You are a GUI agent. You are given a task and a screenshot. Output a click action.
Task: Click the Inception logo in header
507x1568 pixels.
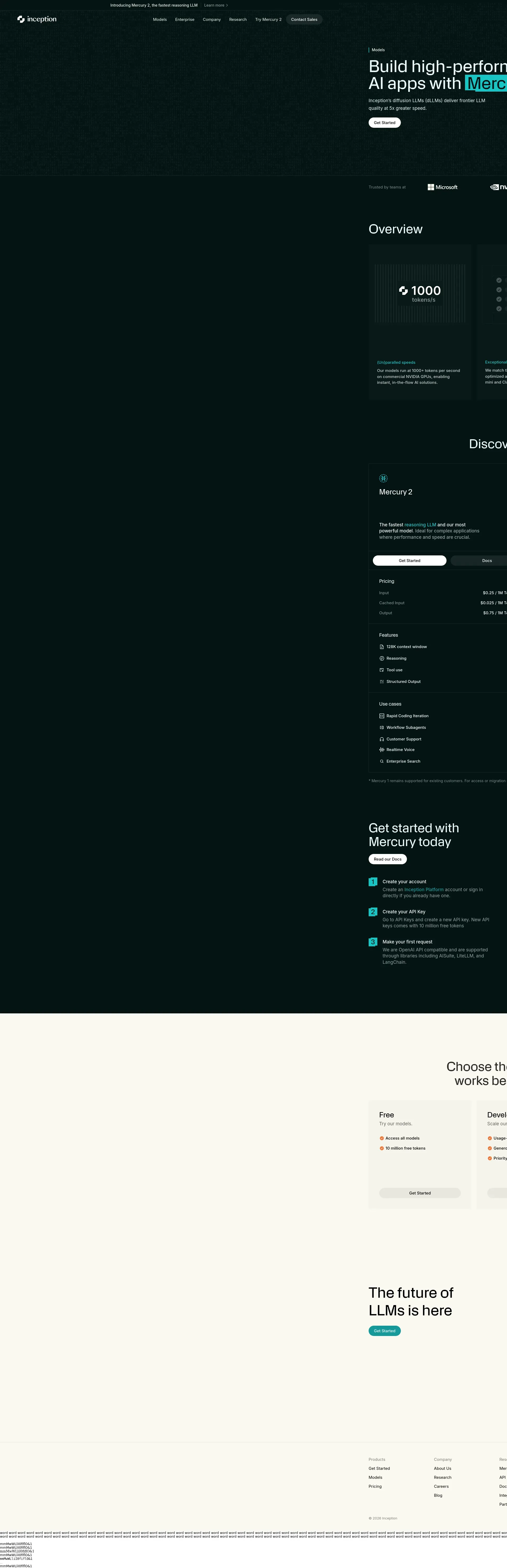pos(37,20)
